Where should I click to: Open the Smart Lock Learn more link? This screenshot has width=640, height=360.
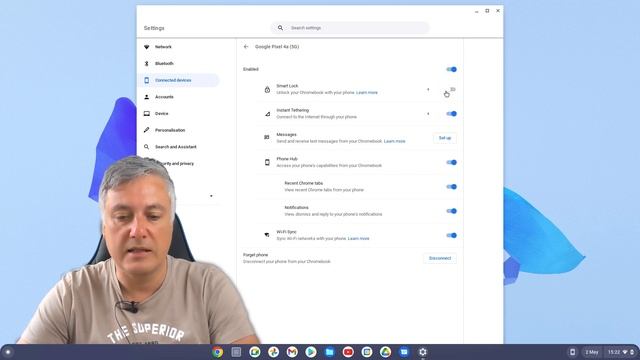(x=367, y=93)
